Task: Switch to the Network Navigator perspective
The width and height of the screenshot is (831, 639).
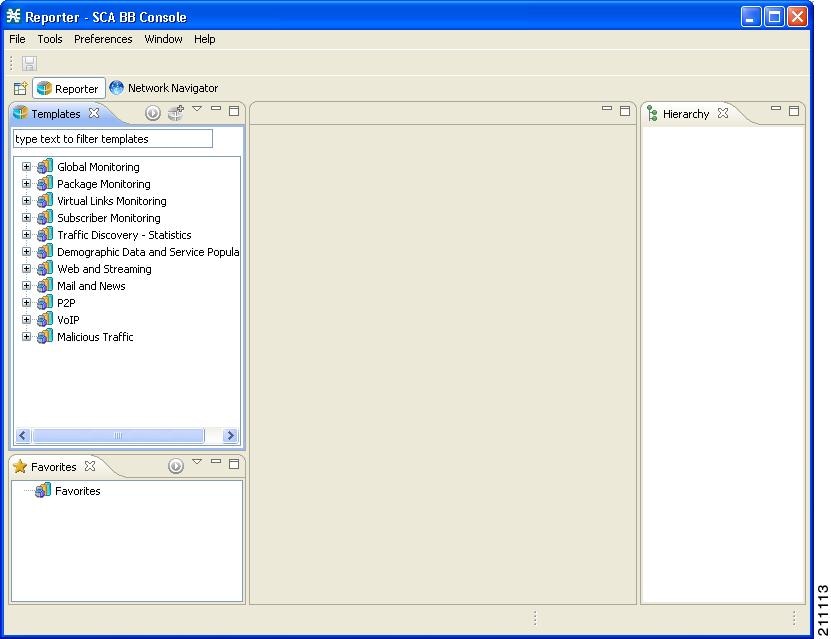Action: (164, 88)
